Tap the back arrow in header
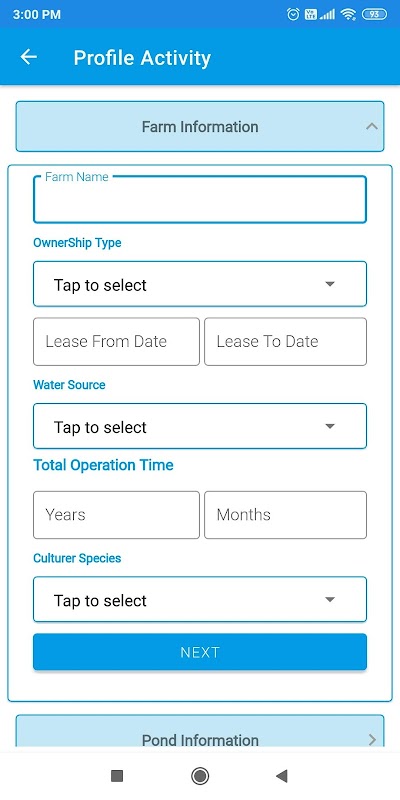 (x=29, y=57)
